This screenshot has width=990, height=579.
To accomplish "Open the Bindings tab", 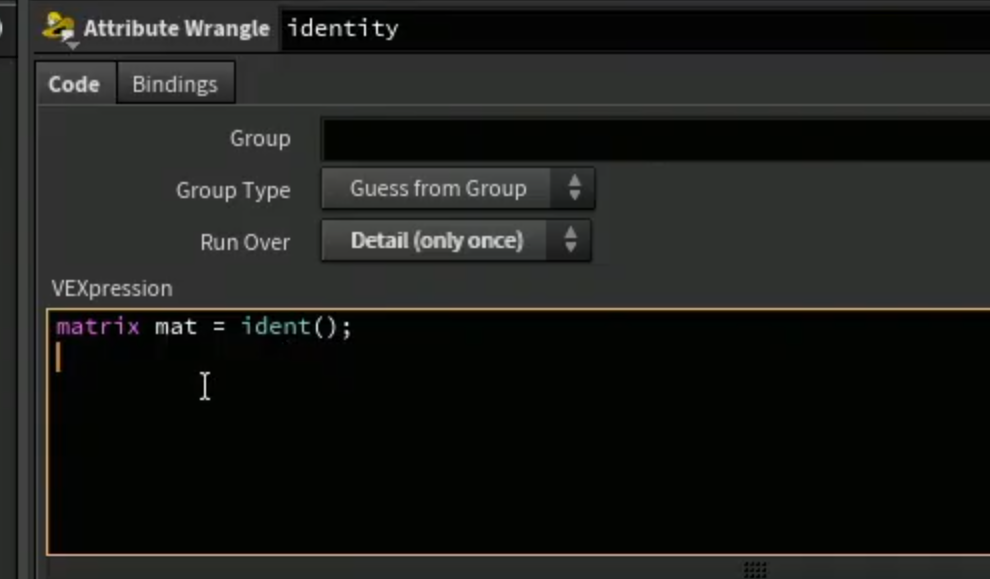I will pos(175,84).
